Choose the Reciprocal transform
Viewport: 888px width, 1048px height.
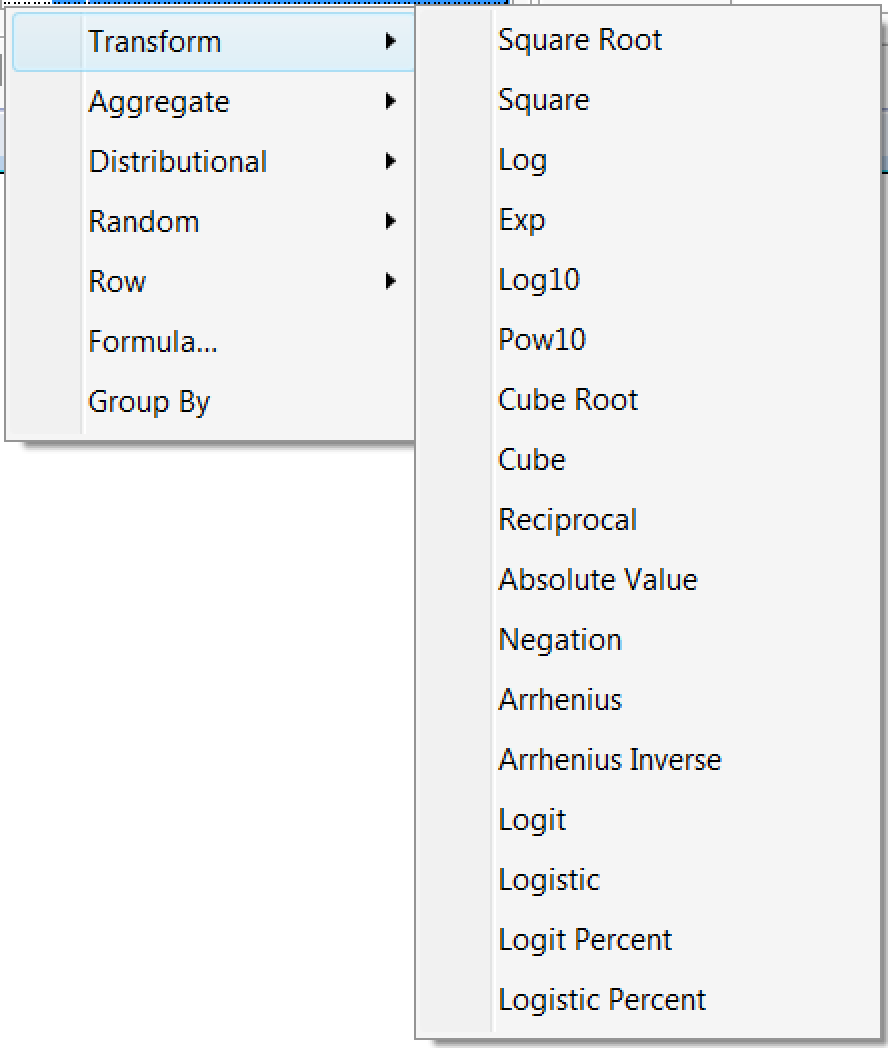(x=568, y=520)
